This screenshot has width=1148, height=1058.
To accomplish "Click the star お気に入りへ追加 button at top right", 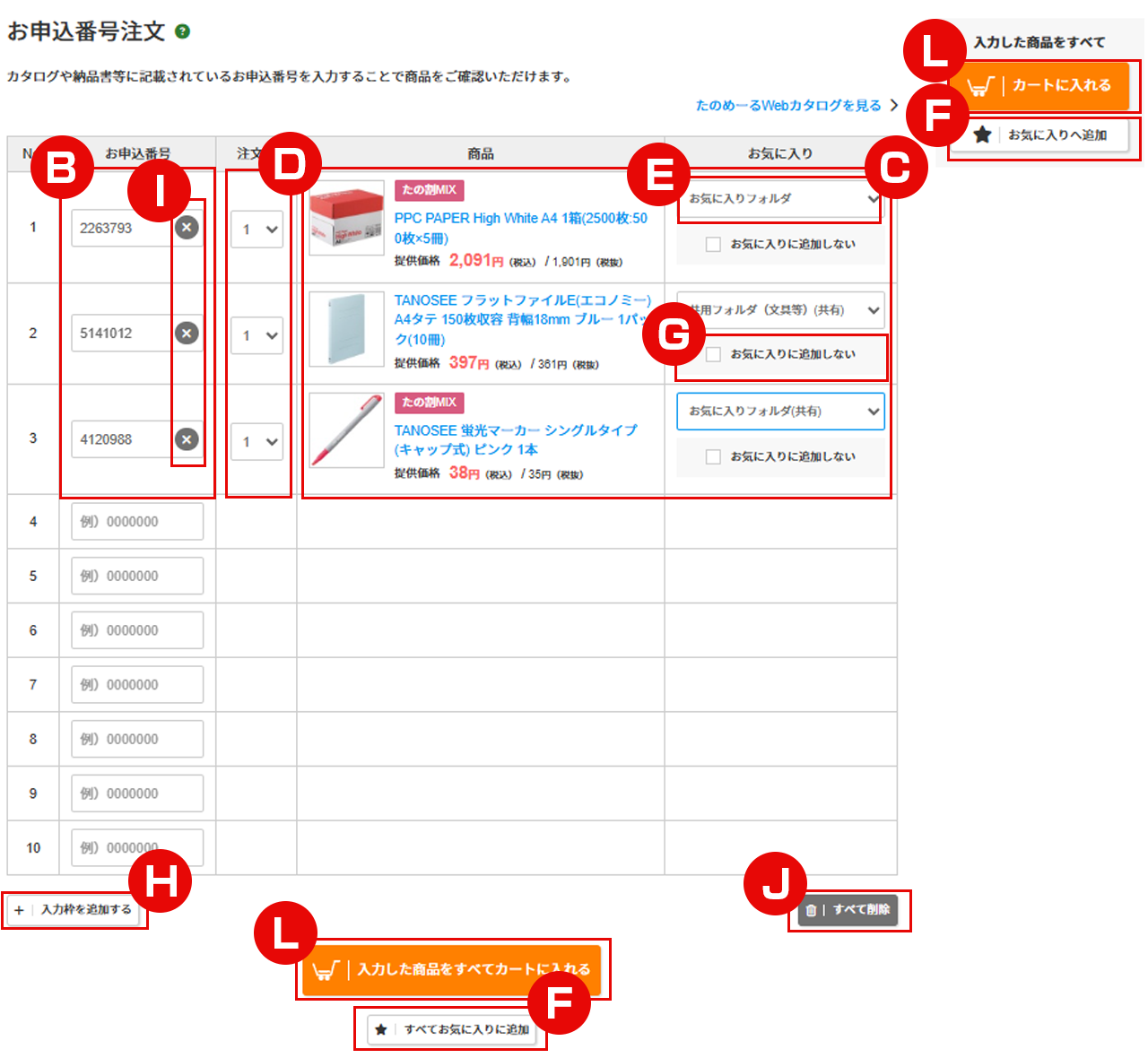I will point(1040,135).
